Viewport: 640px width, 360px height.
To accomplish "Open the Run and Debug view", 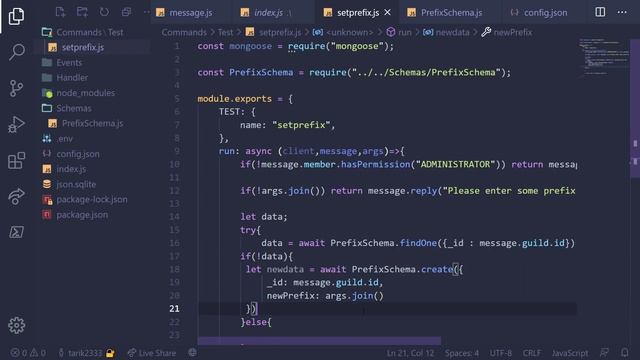I will [x=16, y=124].
